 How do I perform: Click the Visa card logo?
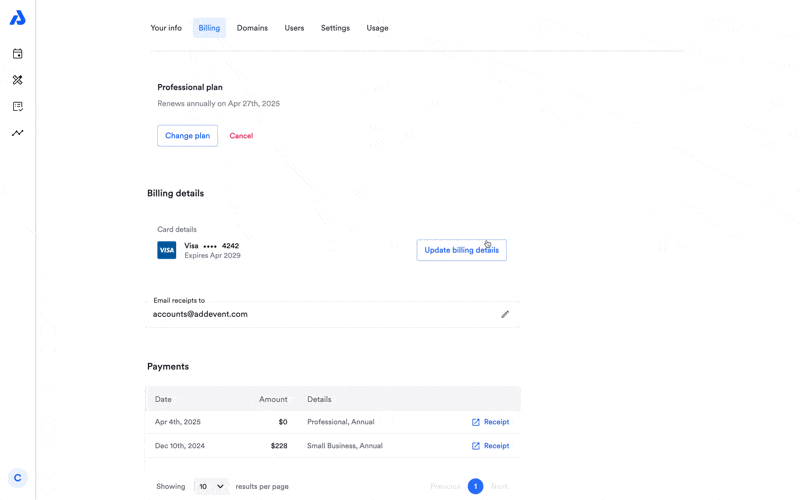[166, 250]
